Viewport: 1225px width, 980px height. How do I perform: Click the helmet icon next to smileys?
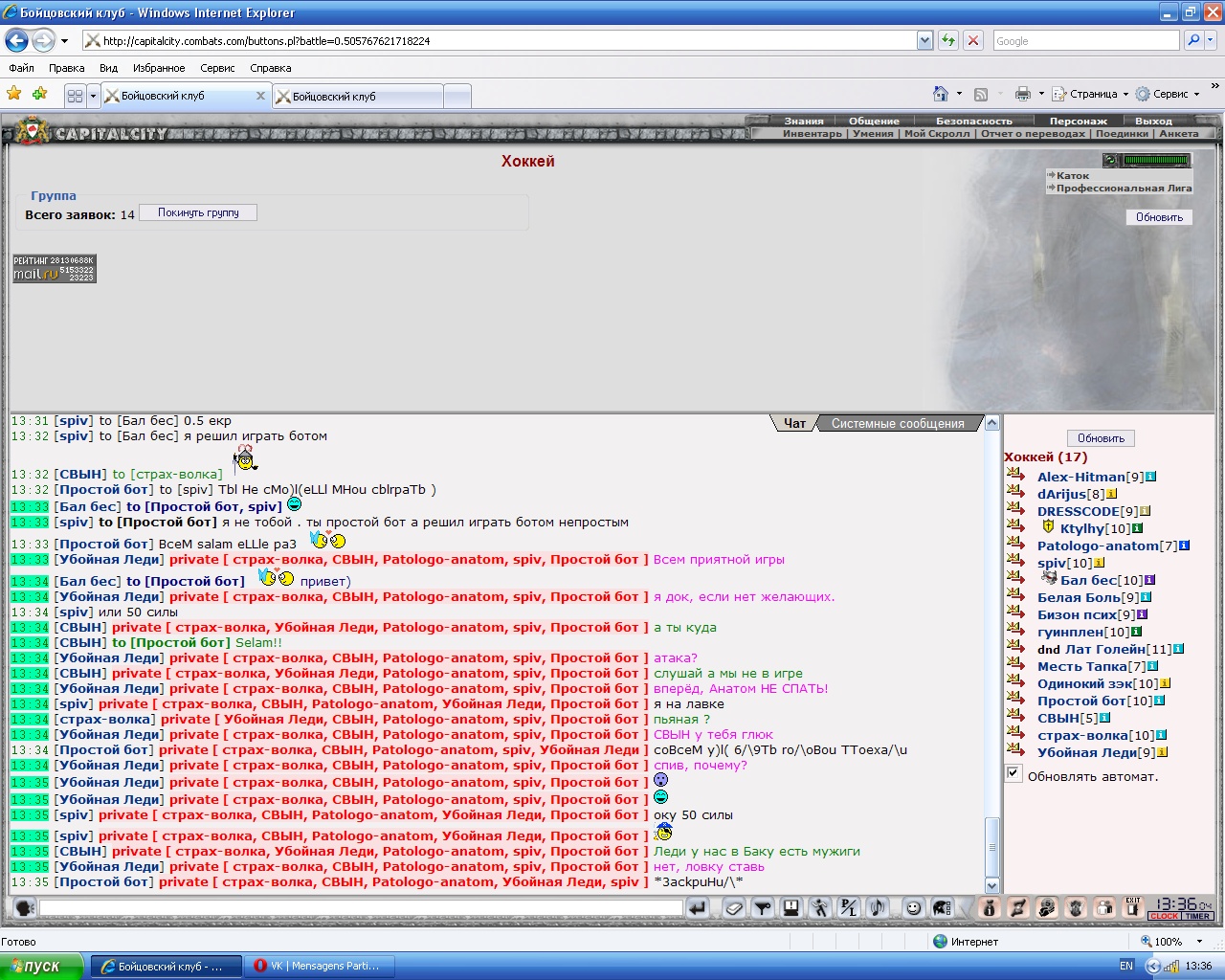pyautogui.click(x=943, y=908)
